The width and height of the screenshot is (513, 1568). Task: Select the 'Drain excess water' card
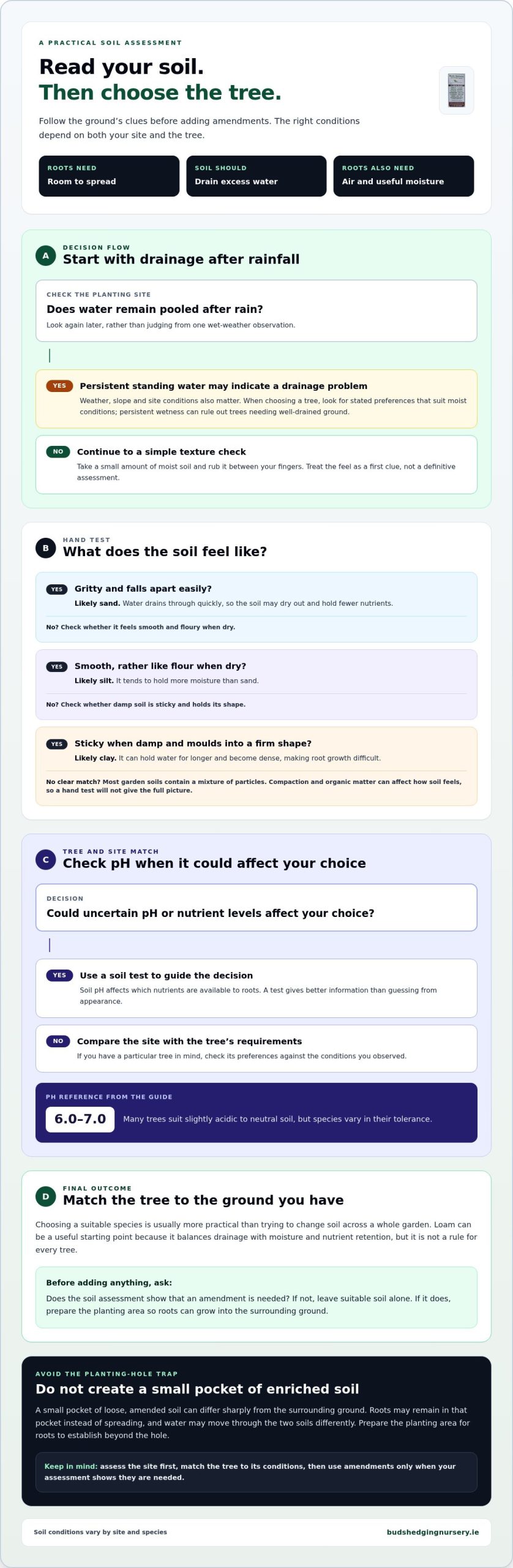point(256,176)
